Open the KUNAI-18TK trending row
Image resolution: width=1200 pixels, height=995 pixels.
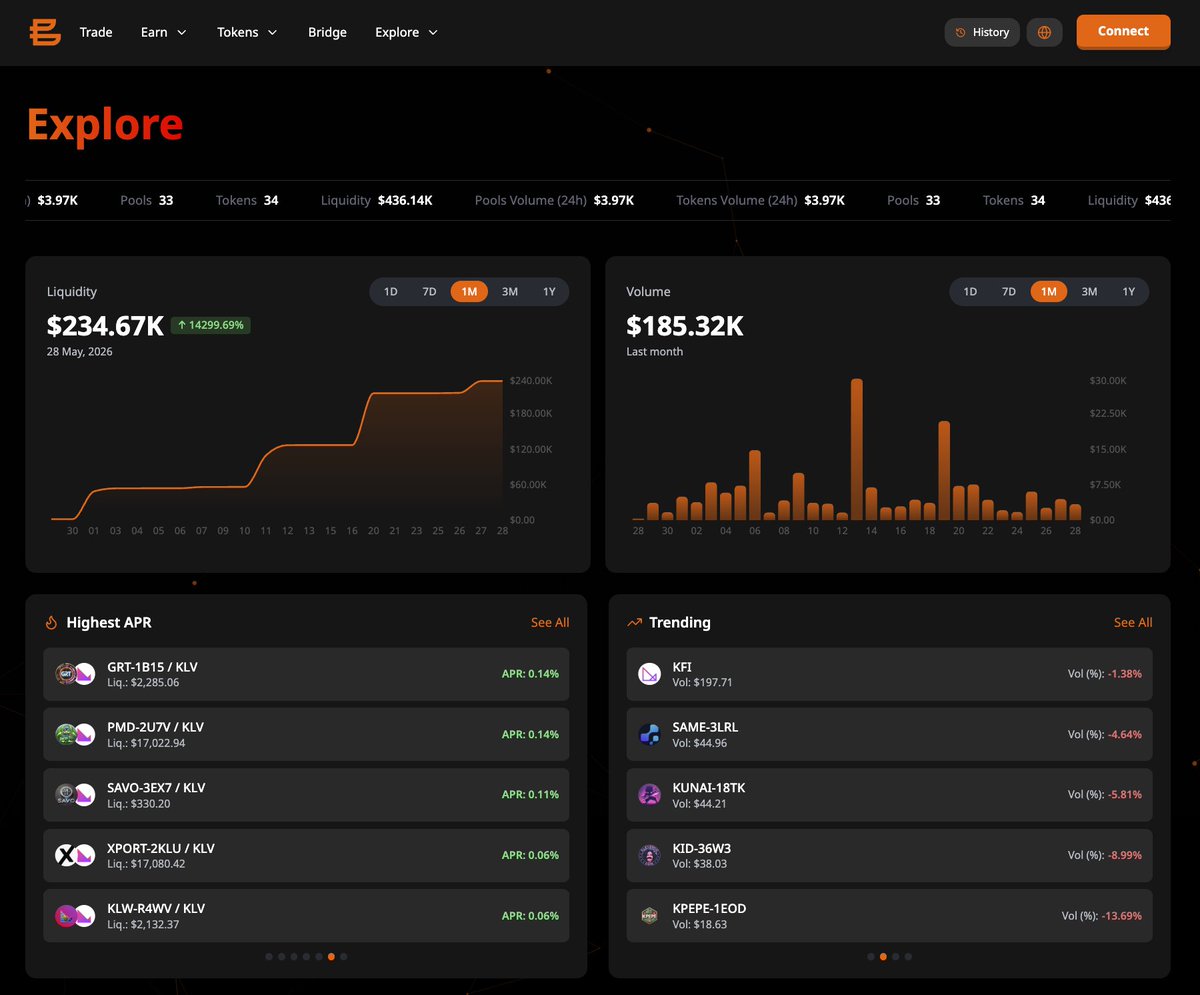[889, 795]
